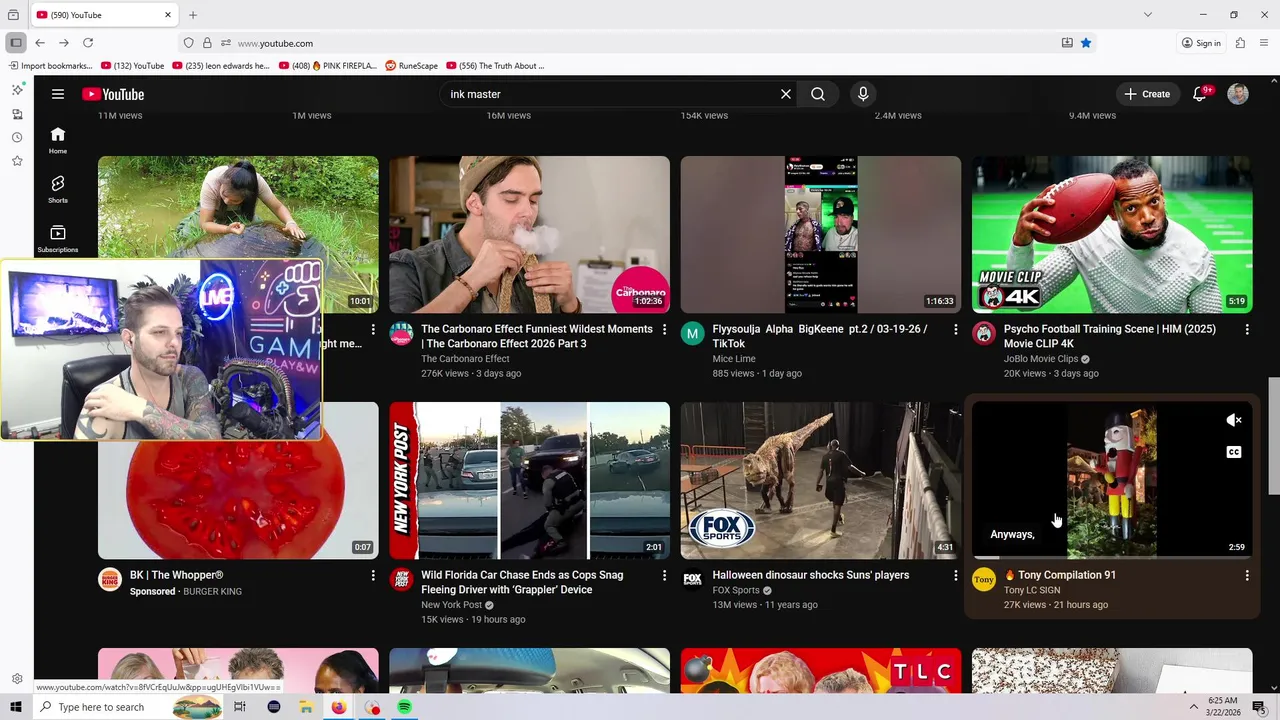Open PINK FIREPLA... bookmark
The height and width of the screenshot is (720, 1280).
pos(328,66)
